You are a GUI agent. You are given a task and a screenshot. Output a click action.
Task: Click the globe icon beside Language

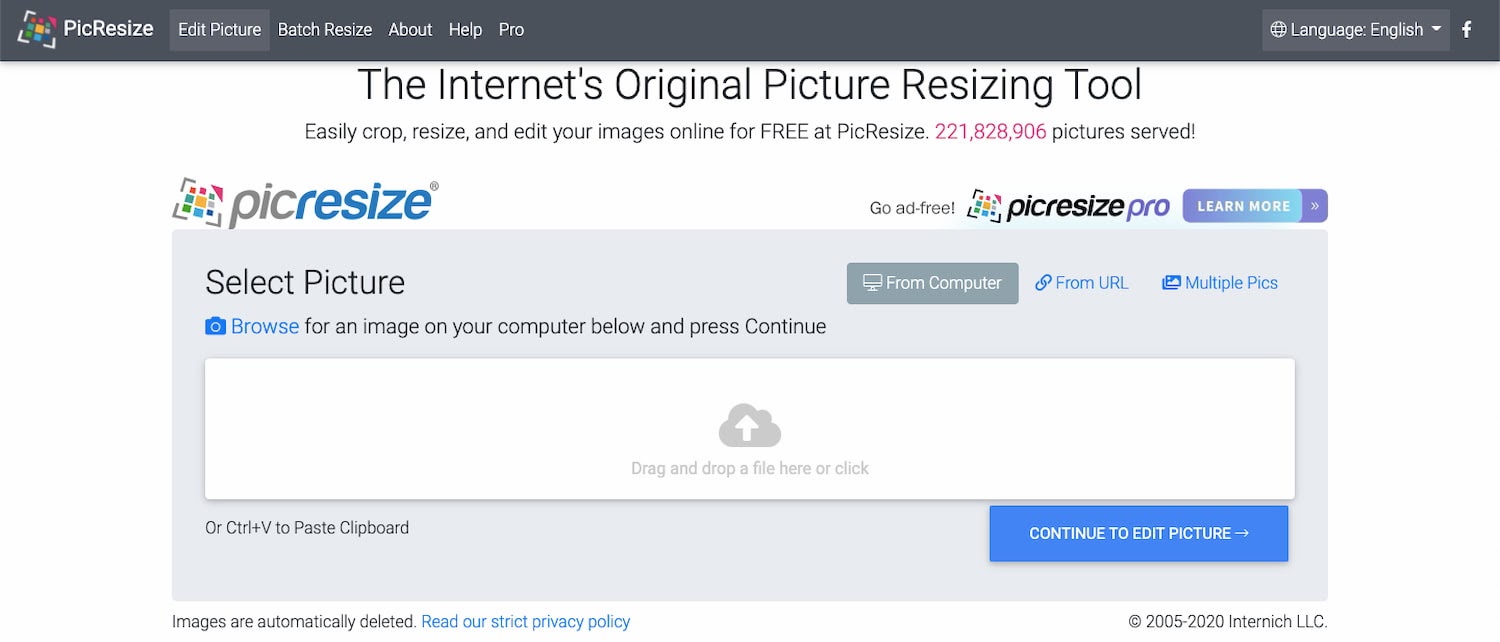point(1278,30)
